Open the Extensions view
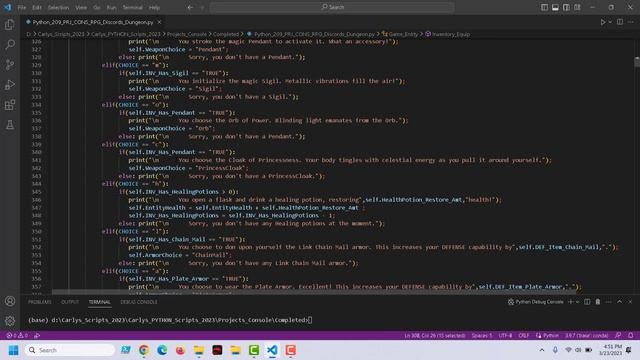The height and width of the screenshot is (360, 640). 10,105
